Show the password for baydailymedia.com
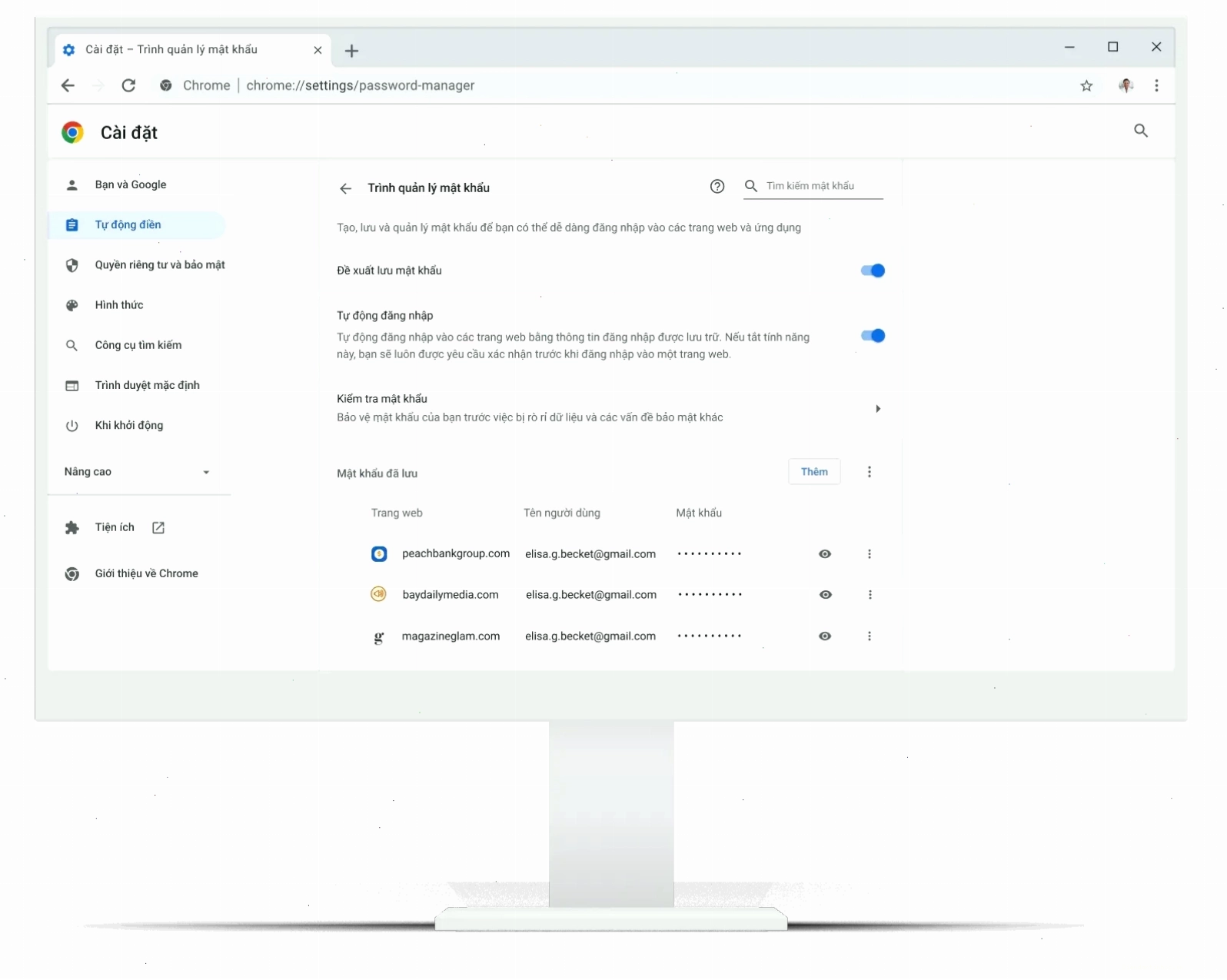Image resolution: width=1227 pixels, height=980 pixels. point(826,595)
